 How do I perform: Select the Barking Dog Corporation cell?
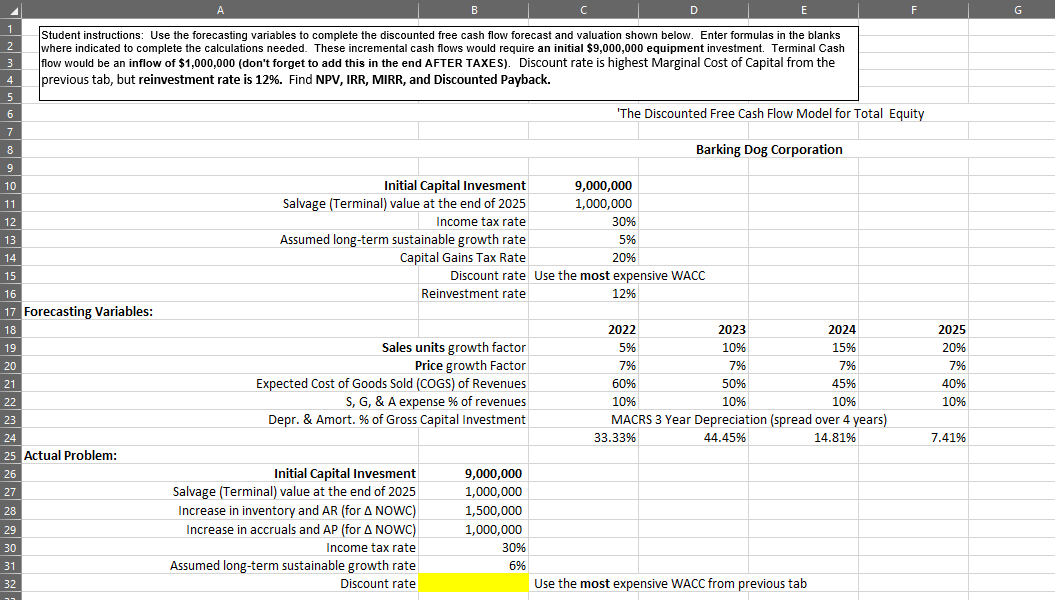[769, 149]
